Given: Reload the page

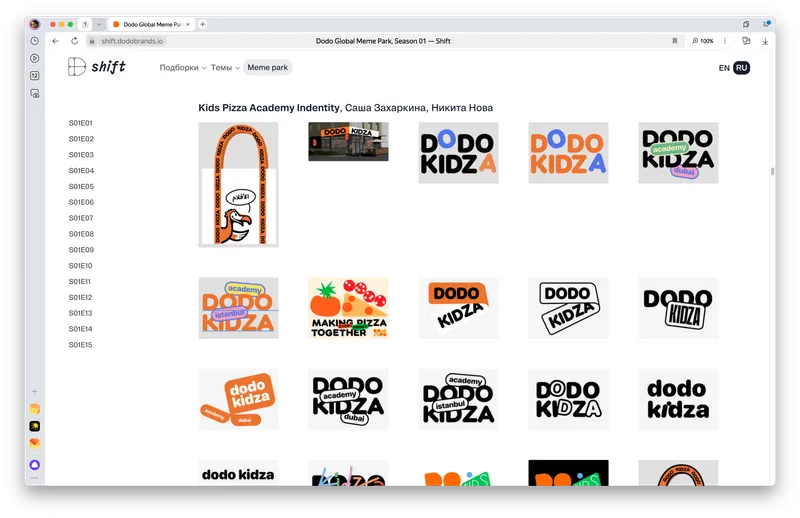Looking at the screenshot, I should click(74, 41).
